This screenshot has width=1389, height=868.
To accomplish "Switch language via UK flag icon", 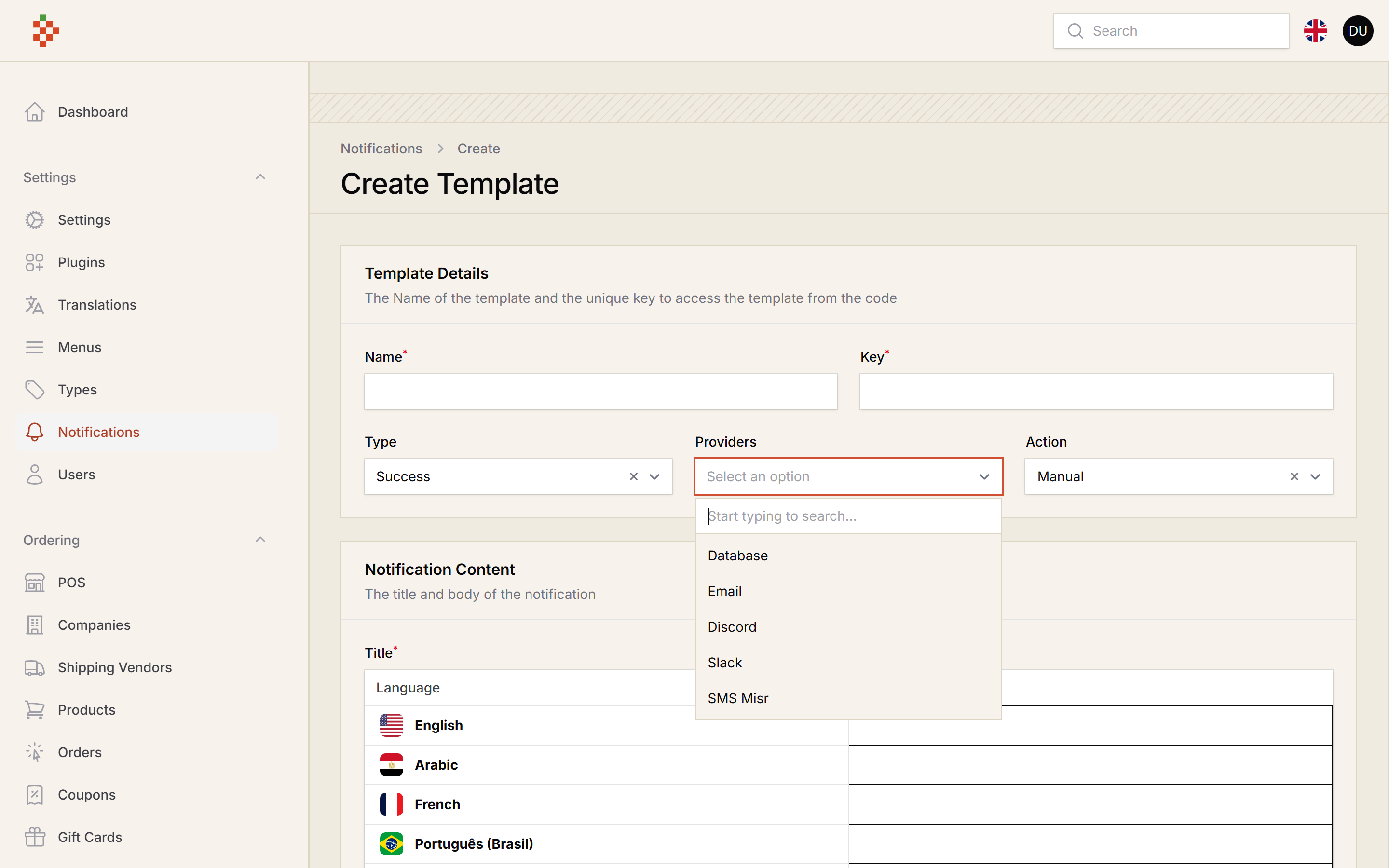I will coord(1316,31).
